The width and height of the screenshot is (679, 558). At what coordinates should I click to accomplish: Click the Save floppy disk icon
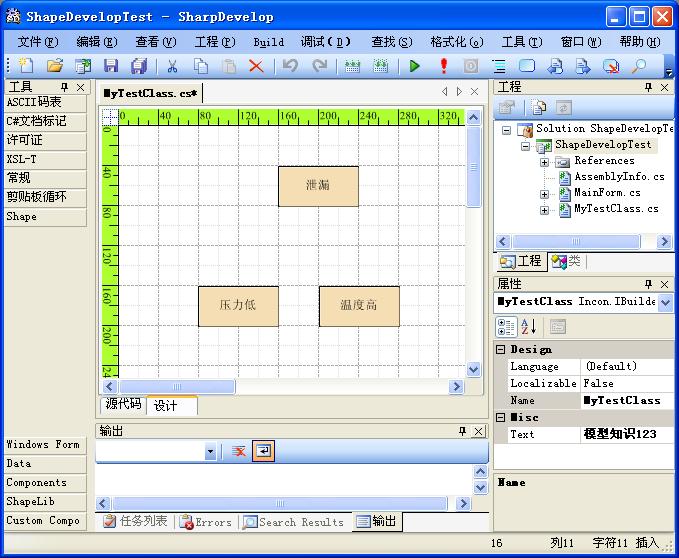tap(111, 66)
